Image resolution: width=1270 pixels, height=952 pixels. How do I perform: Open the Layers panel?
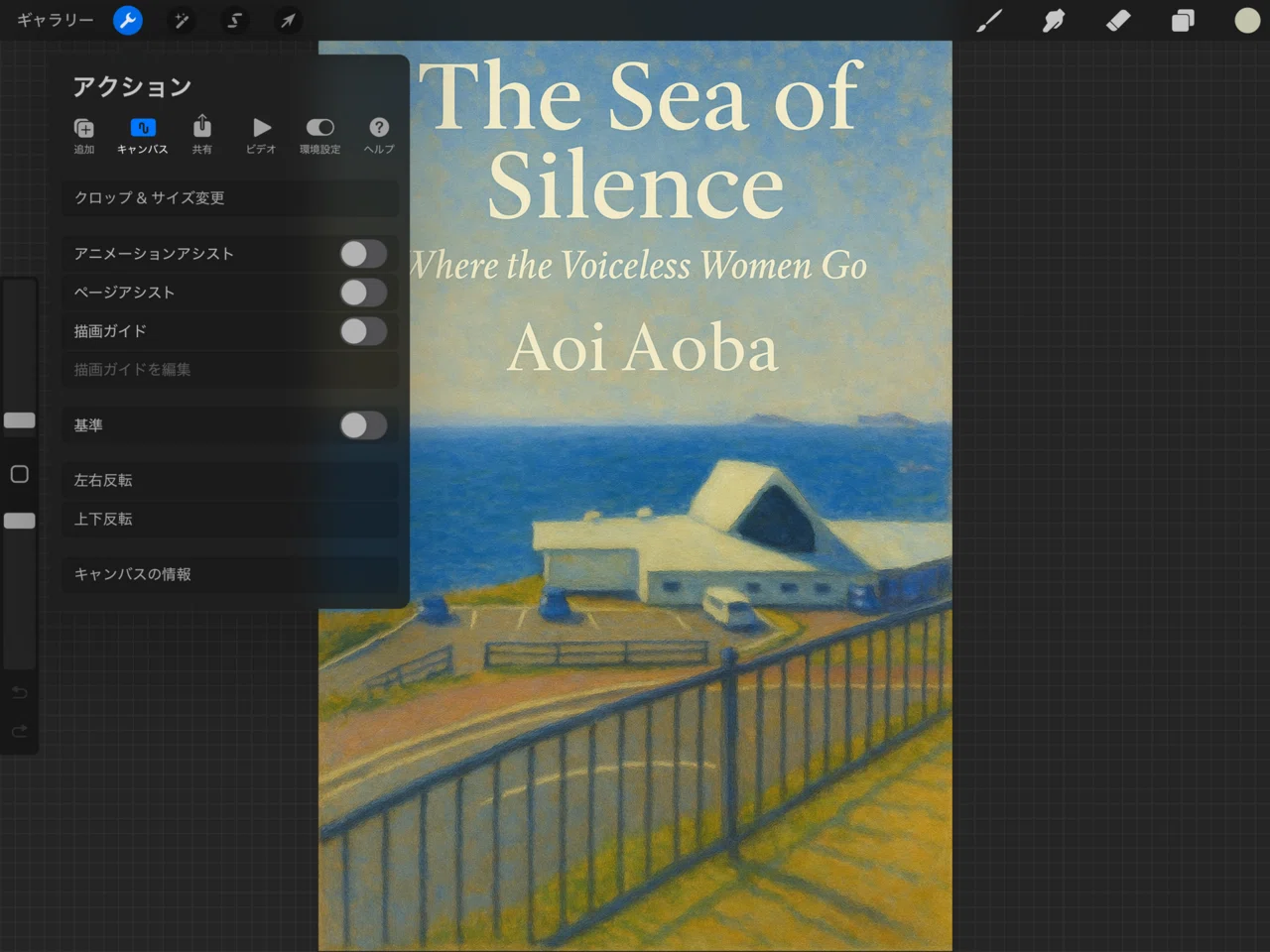point(1183,20)
